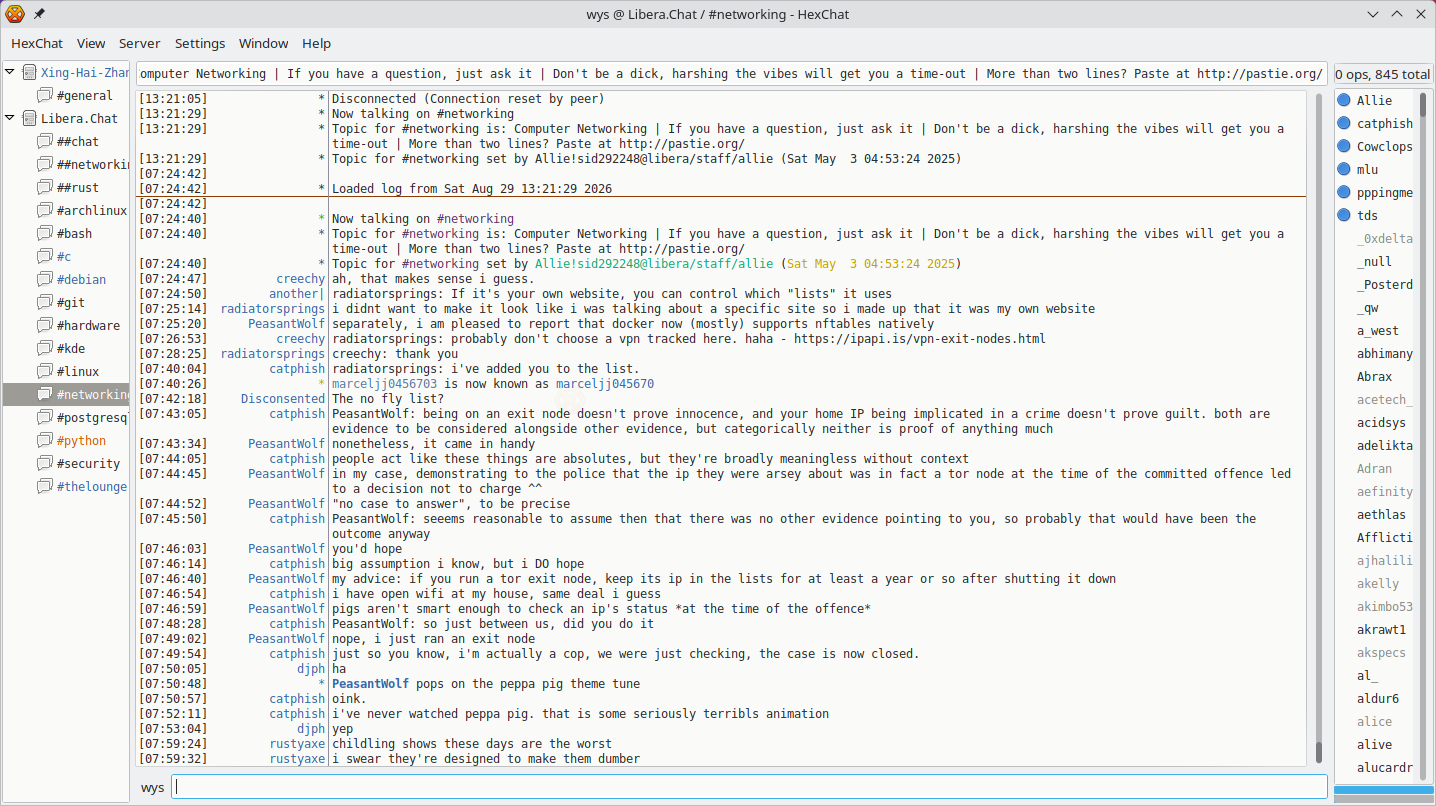Click the wys nickname button
Screen dimensions: 1436x806
152,787
